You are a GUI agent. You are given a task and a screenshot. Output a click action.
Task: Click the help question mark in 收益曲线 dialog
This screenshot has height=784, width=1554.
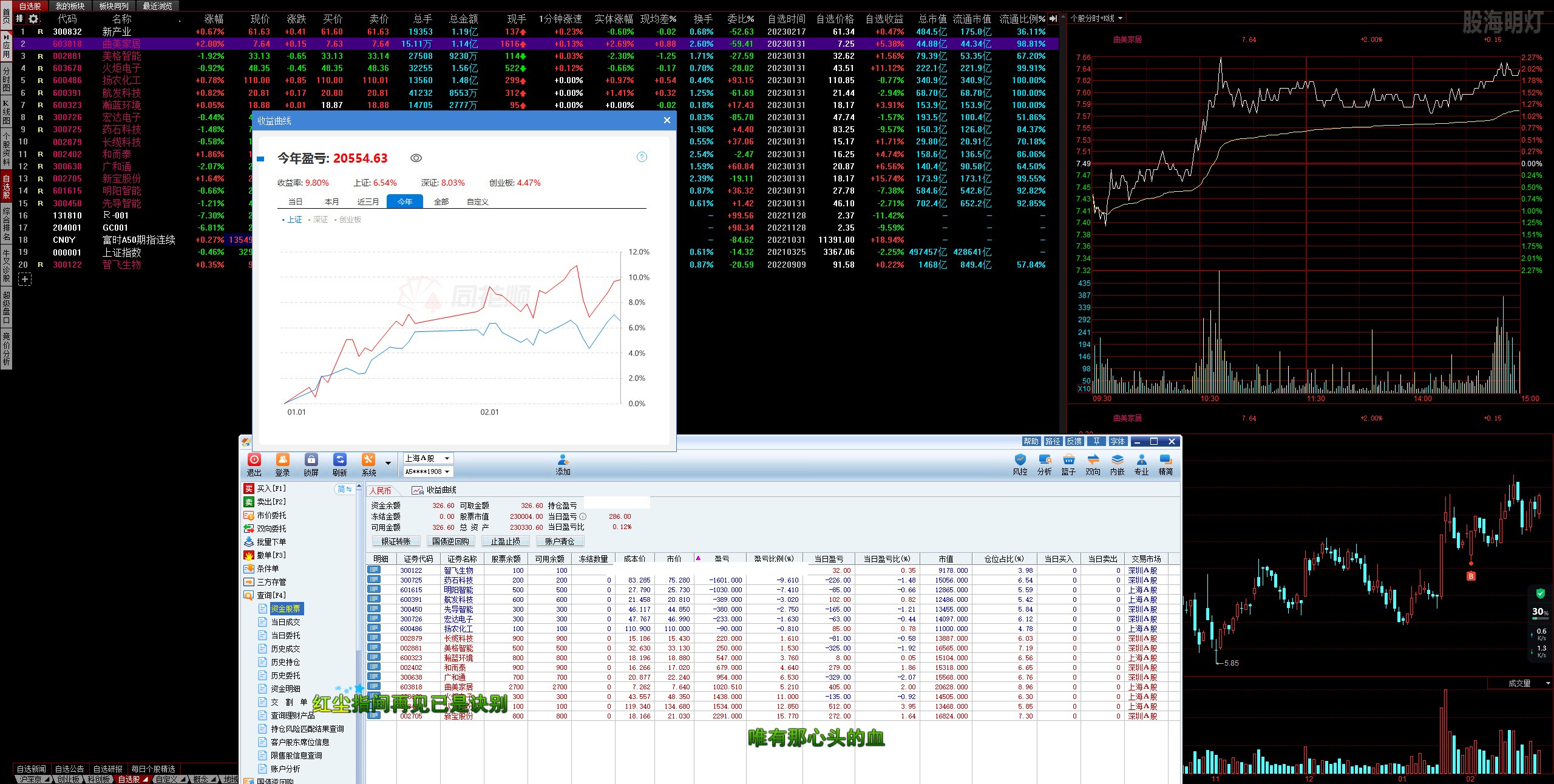(642, 157)
